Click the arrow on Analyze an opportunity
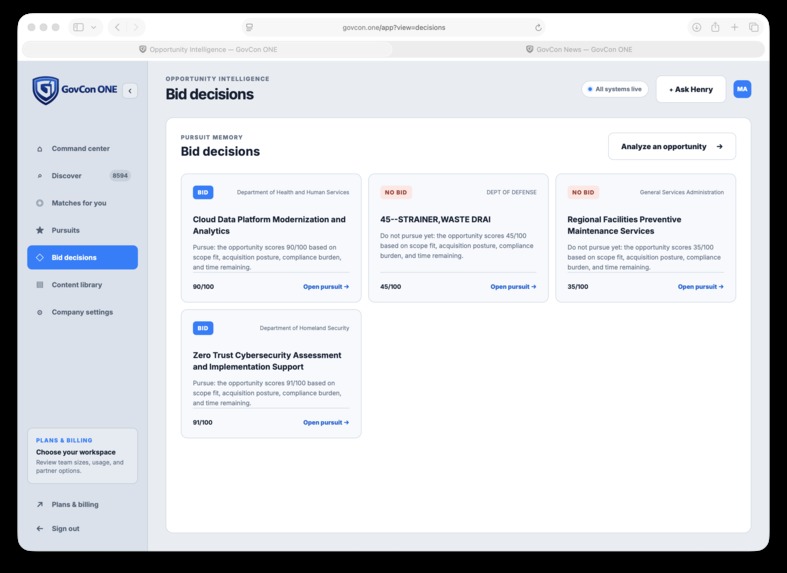The width and height of the screenshot is (787, 573). point(720,147)
